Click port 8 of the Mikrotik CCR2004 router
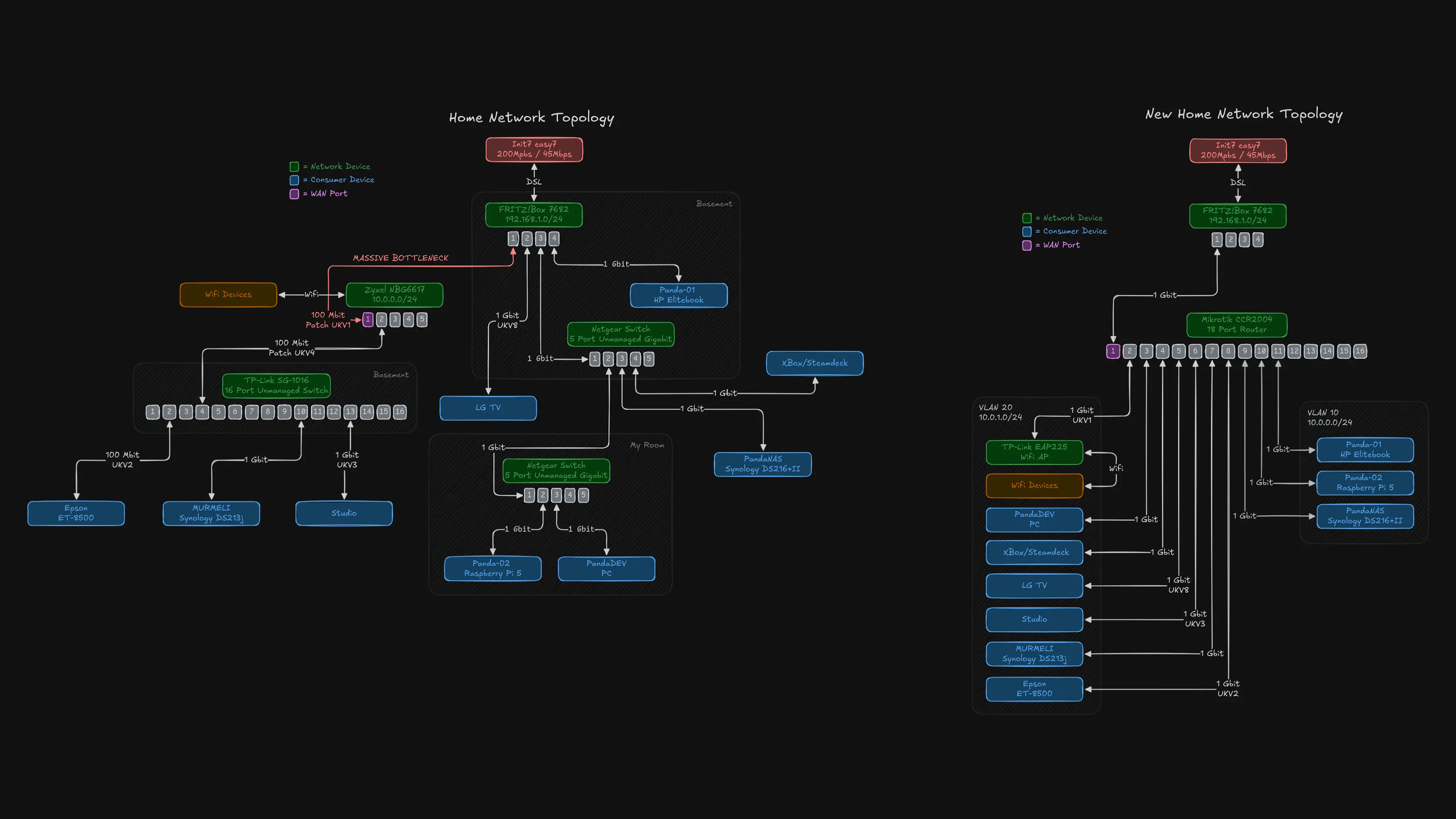 tap(1228, 351)
